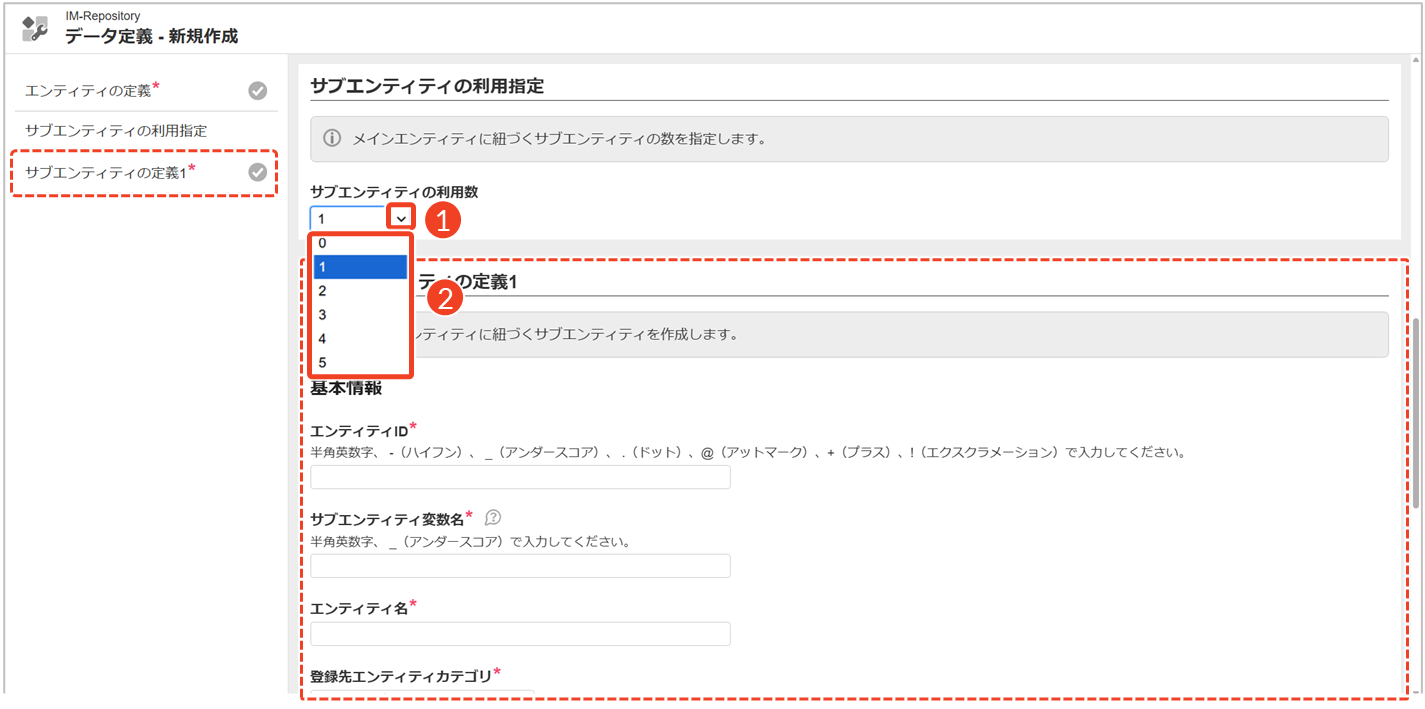Select option 0 in the dropdown list
The image size is (1425, 709).
pyautogui.click(x=360, y=243)
